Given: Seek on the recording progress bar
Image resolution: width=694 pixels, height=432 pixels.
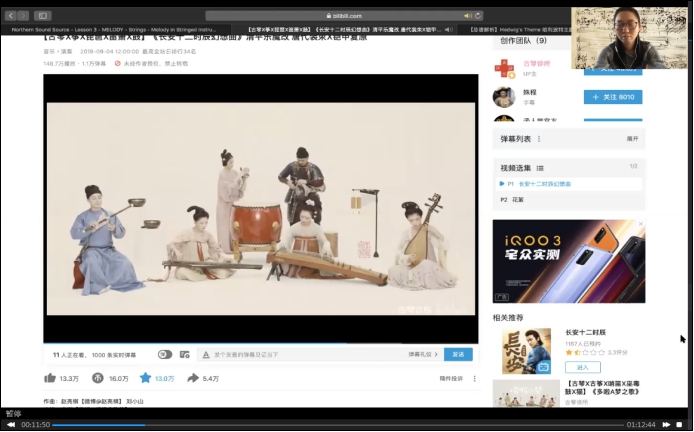Looking at the screenshot, I should 338,425.
